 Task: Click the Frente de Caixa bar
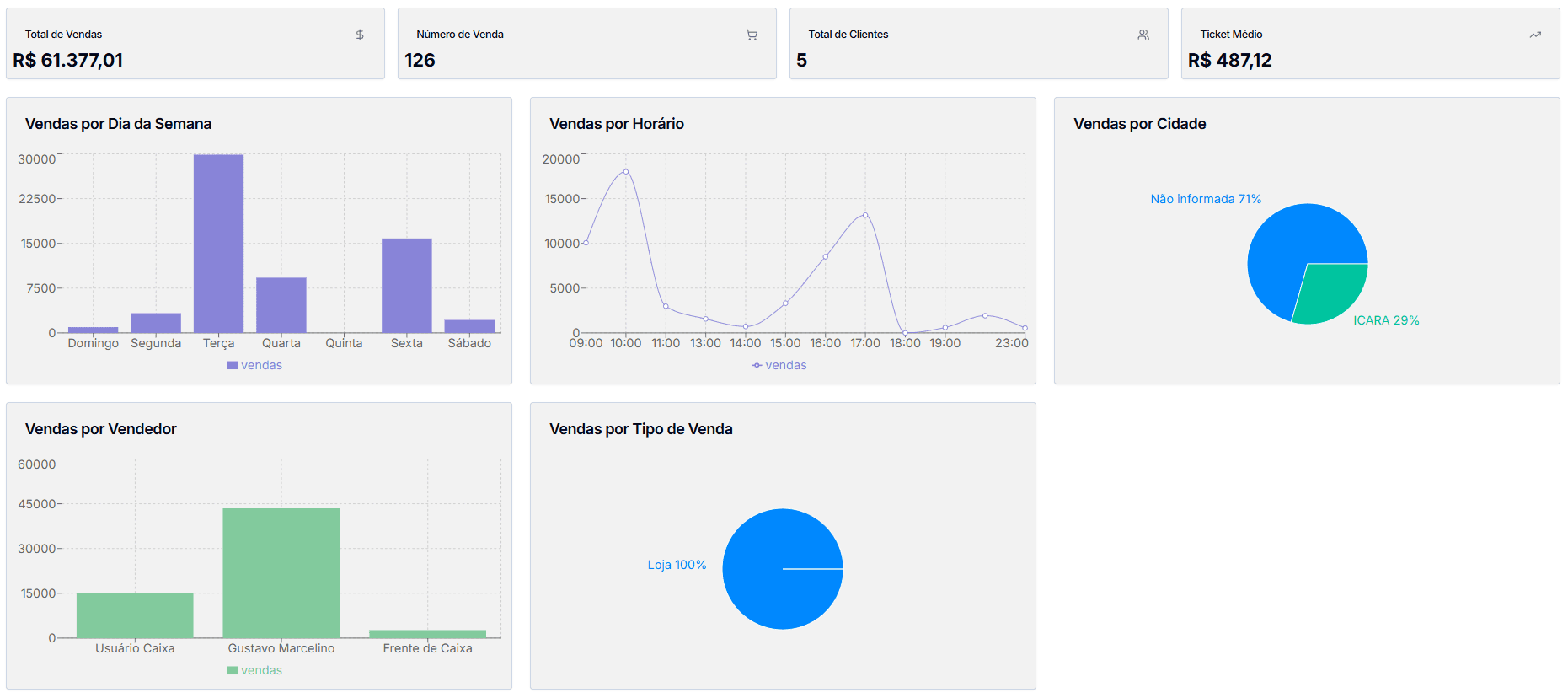tap(427, 634)
